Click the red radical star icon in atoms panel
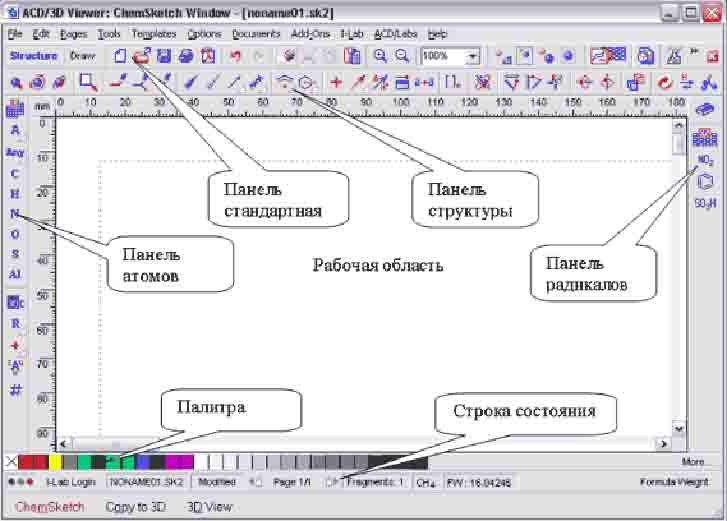The image size is (727, 521). tap(15, 346)
